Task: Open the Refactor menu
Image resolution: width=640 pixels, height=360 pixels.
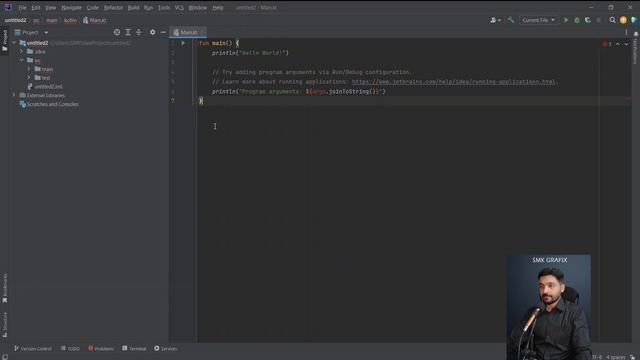Action: 113,7
